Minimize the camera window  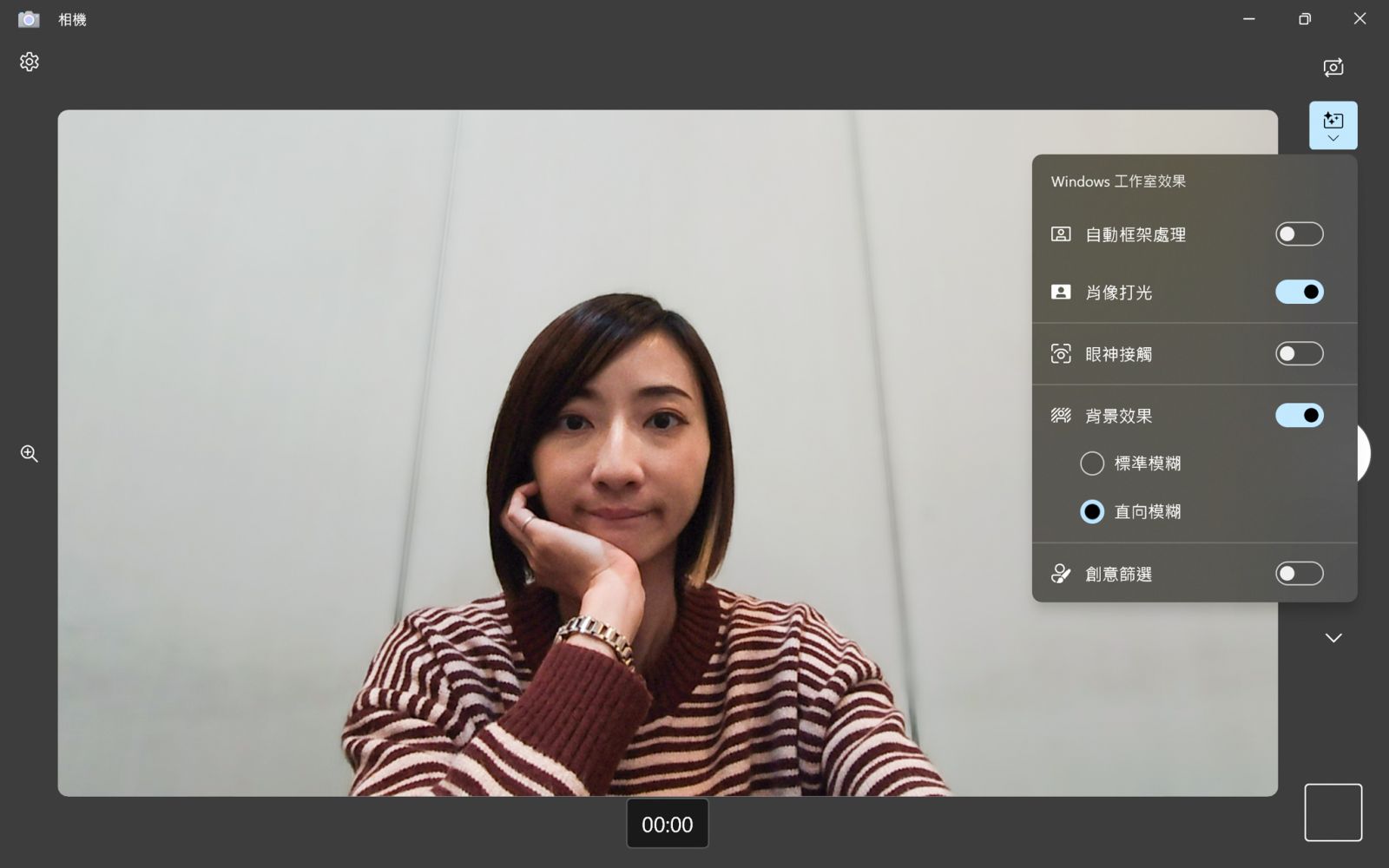(x=1249, y=19)
